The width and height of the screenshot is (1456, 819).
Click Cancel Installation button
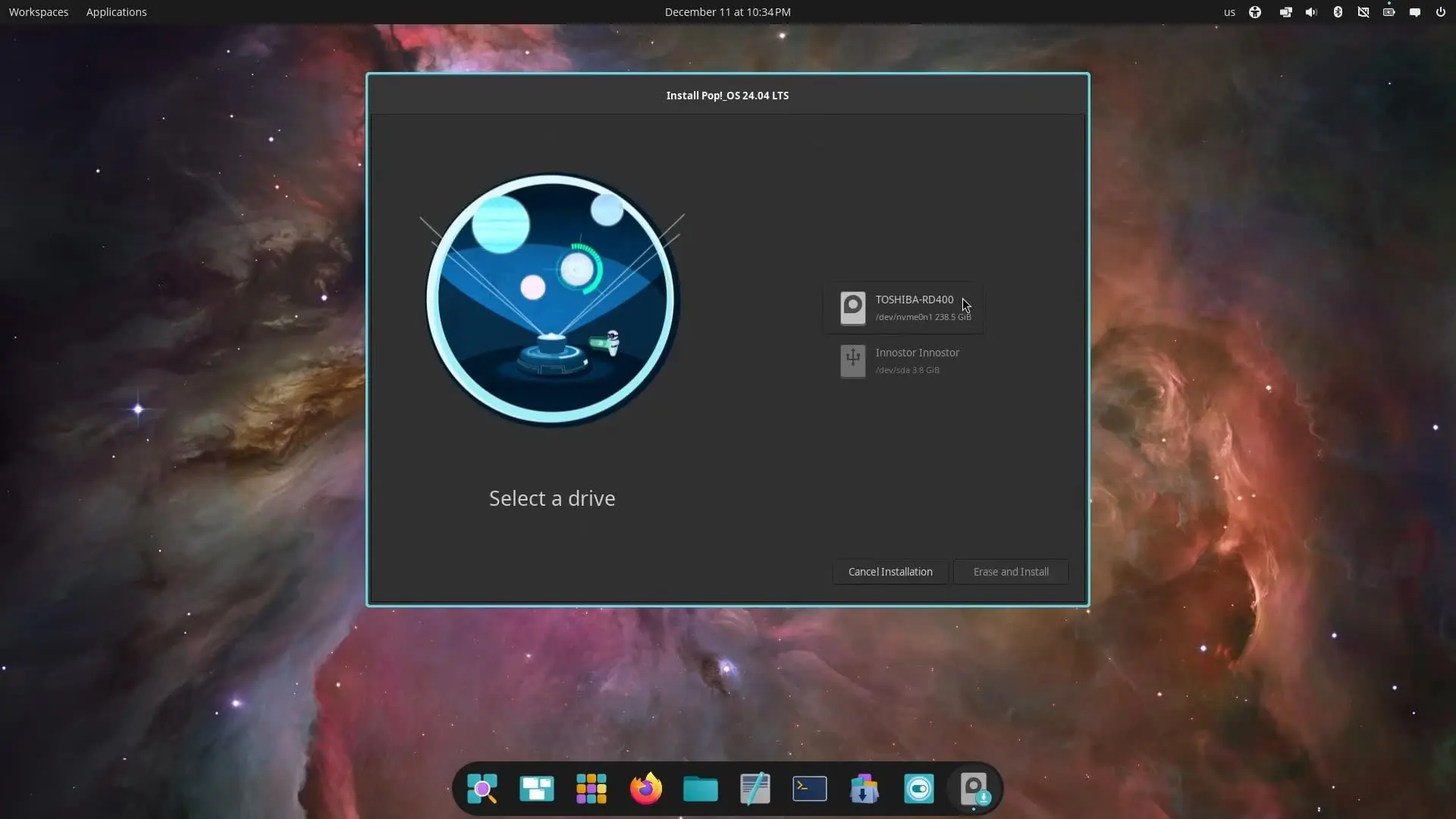[x=890, y=572]
